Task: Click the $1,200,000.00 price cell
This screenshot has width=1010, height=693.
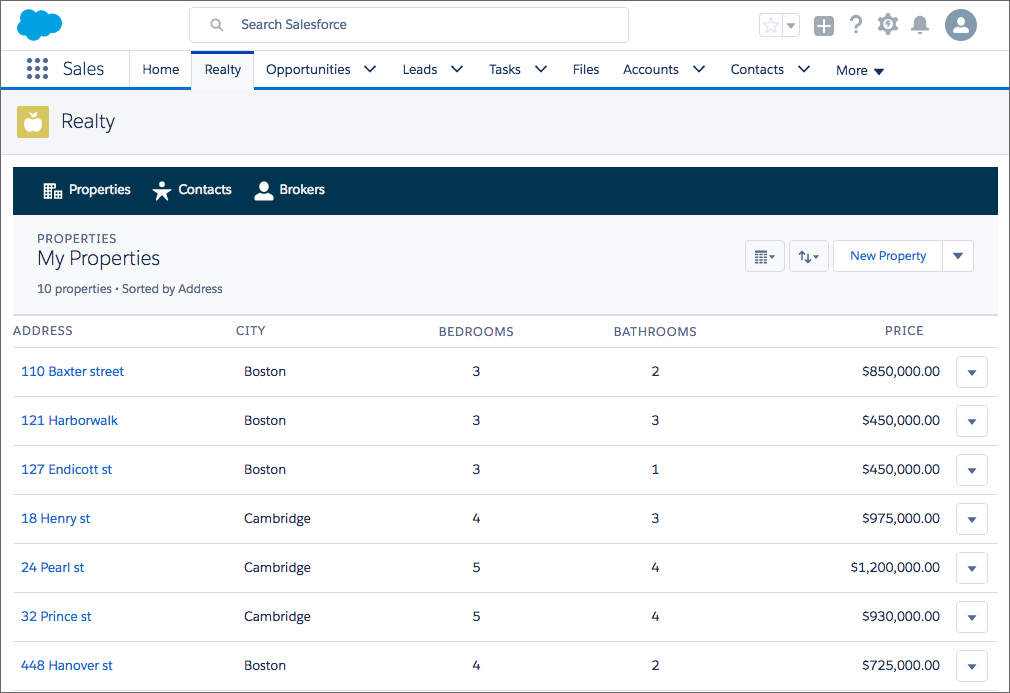Action: coord(895,567)
